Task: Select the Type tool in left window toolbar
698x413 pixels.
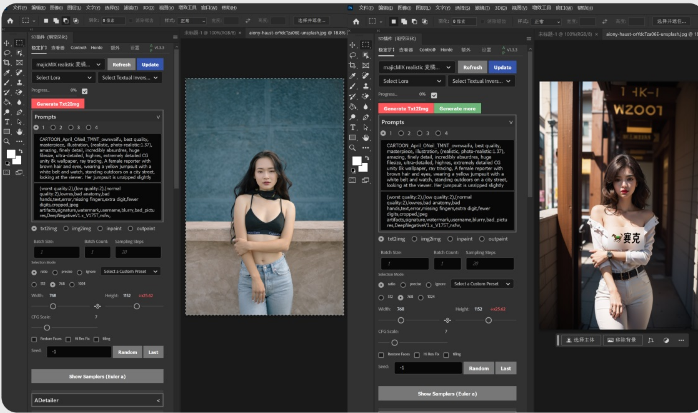Action: (x=7, y=123)
